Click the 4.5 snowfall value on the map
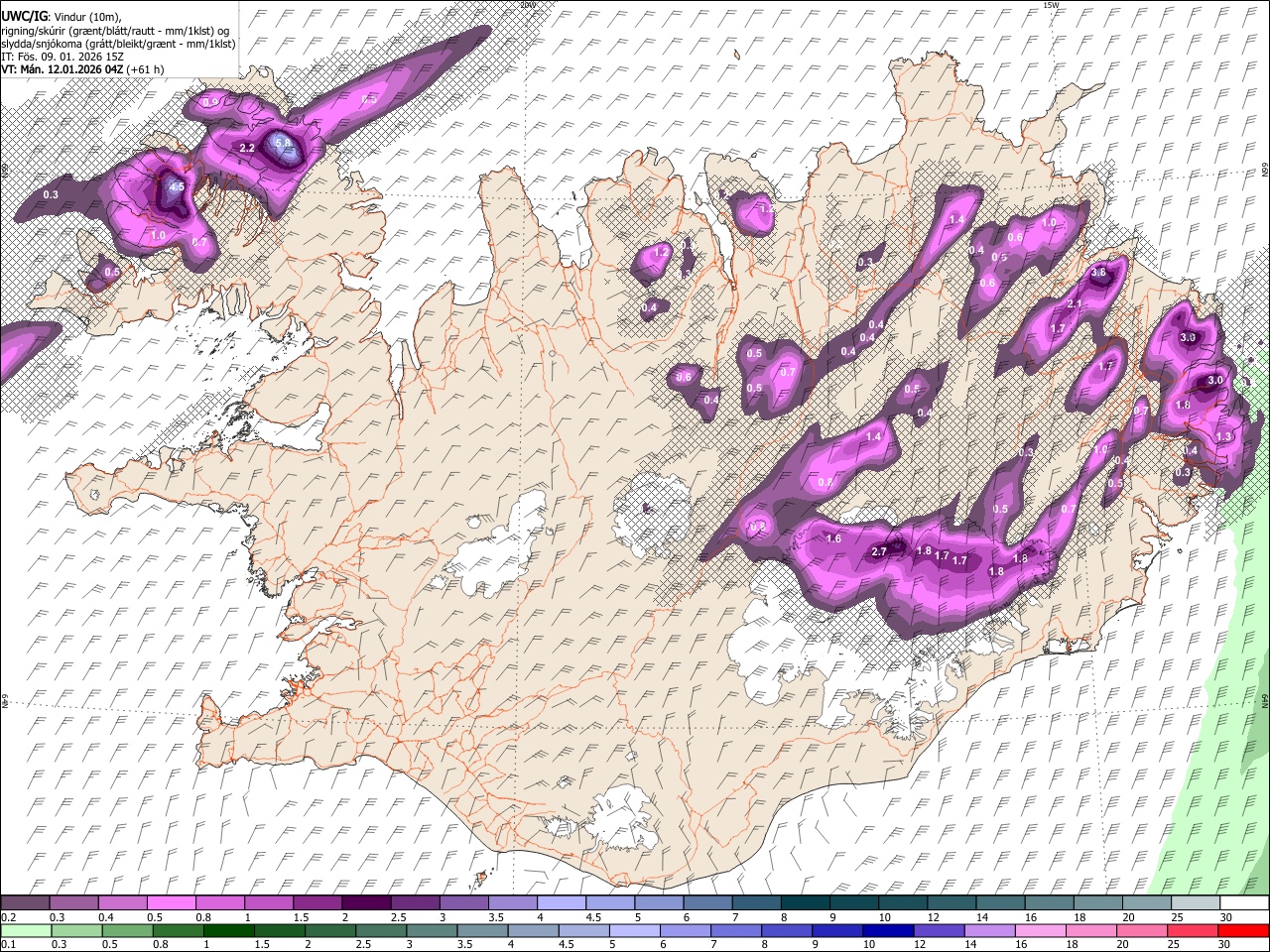 (x=177, y=186)
